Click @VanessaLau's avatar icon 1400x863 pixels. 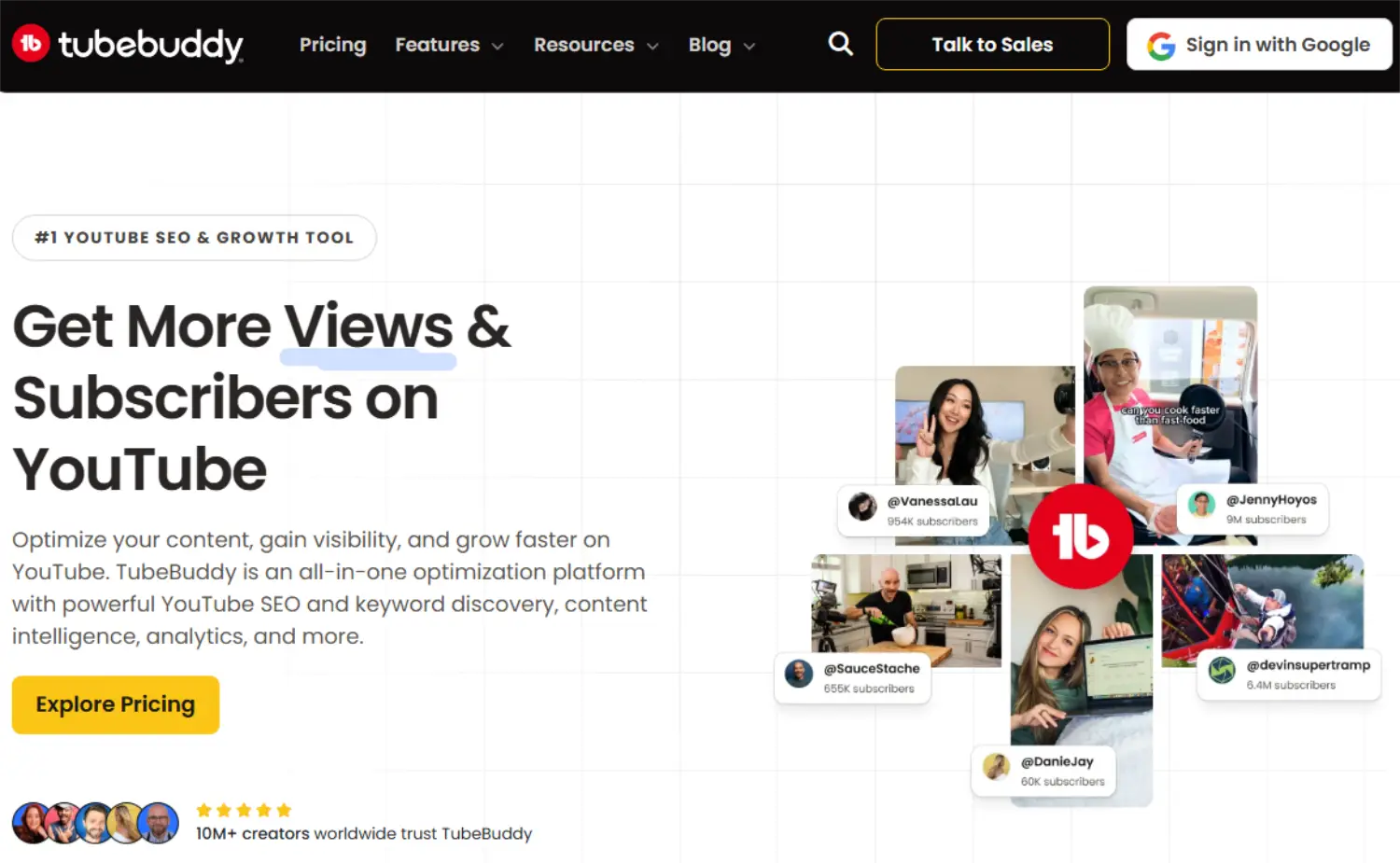coord(862,507)
